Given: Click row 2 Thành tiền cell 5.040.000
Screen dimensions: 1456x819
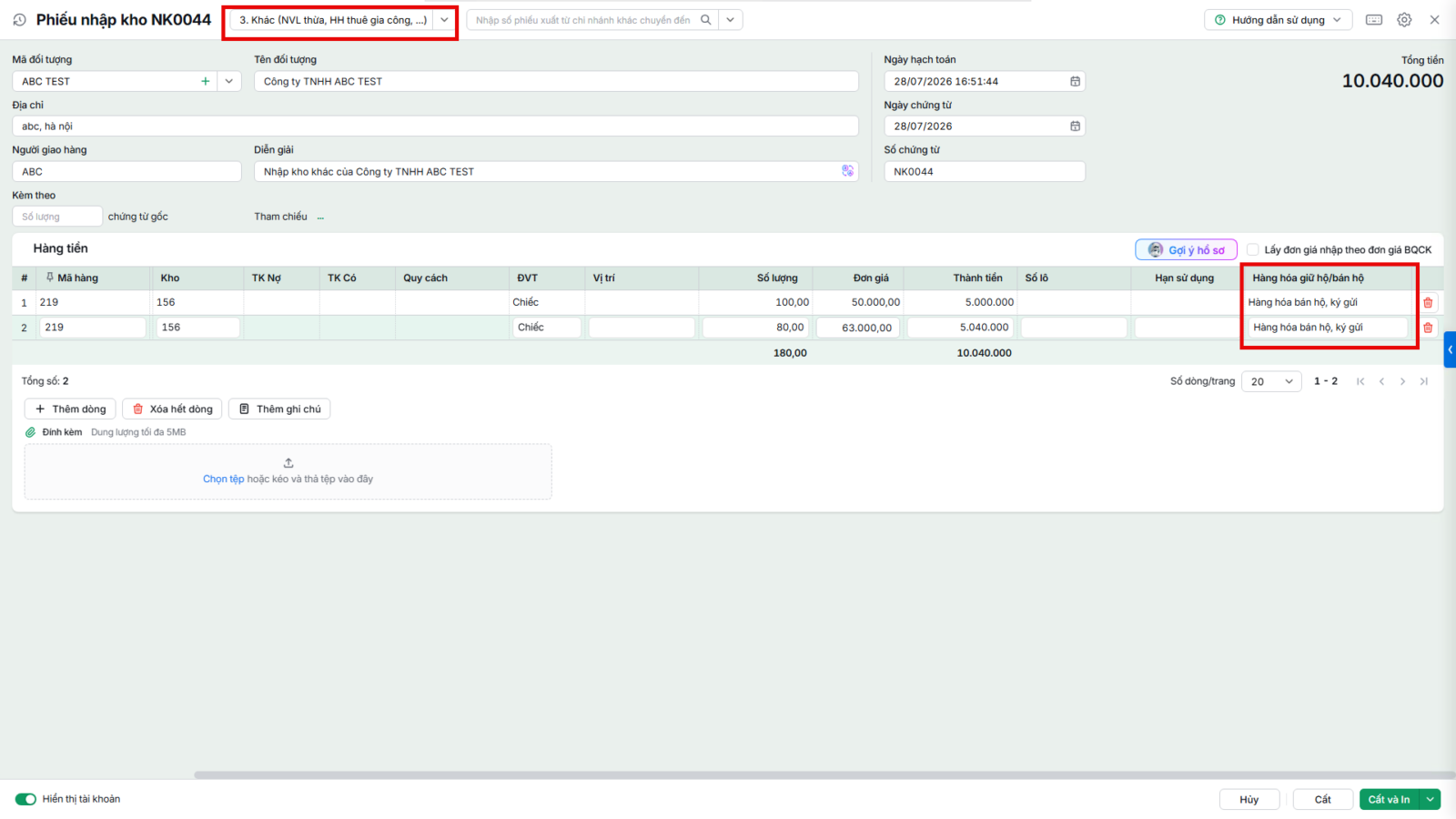Looking at the screenshot, I should coord(960,328).
